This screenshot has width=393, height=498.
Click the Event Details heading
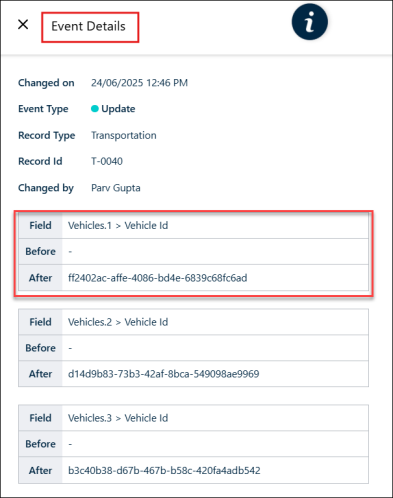[x=88, y=26]
